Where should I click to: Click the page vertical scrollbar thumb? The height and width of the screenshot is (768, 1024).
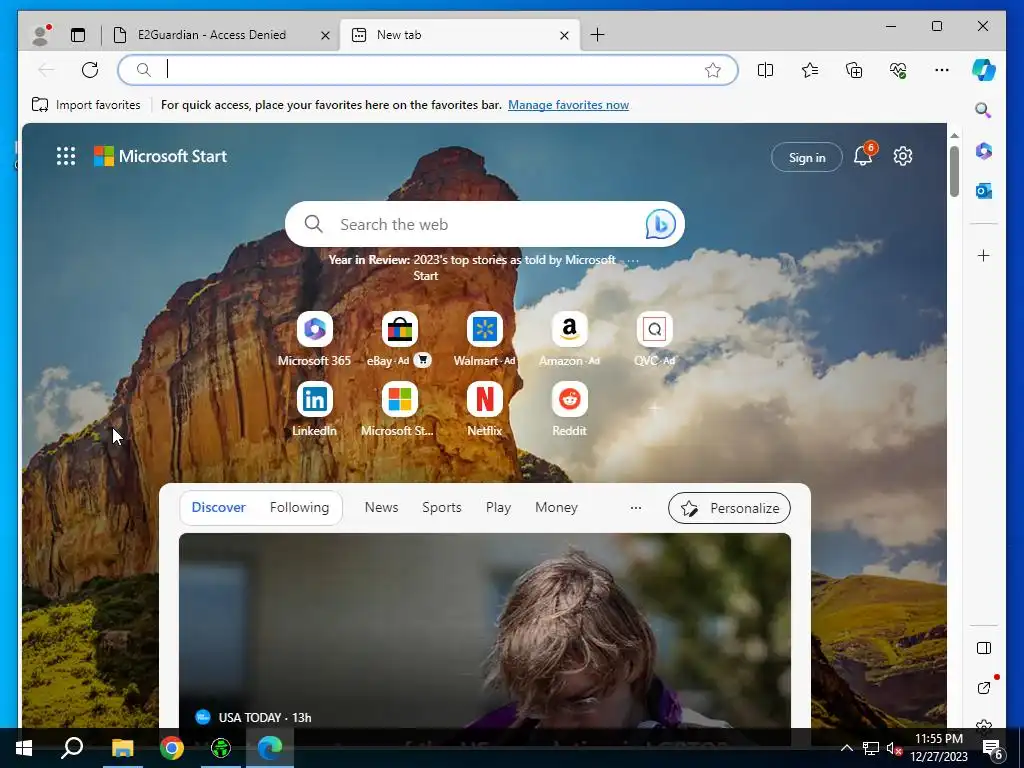954,171
